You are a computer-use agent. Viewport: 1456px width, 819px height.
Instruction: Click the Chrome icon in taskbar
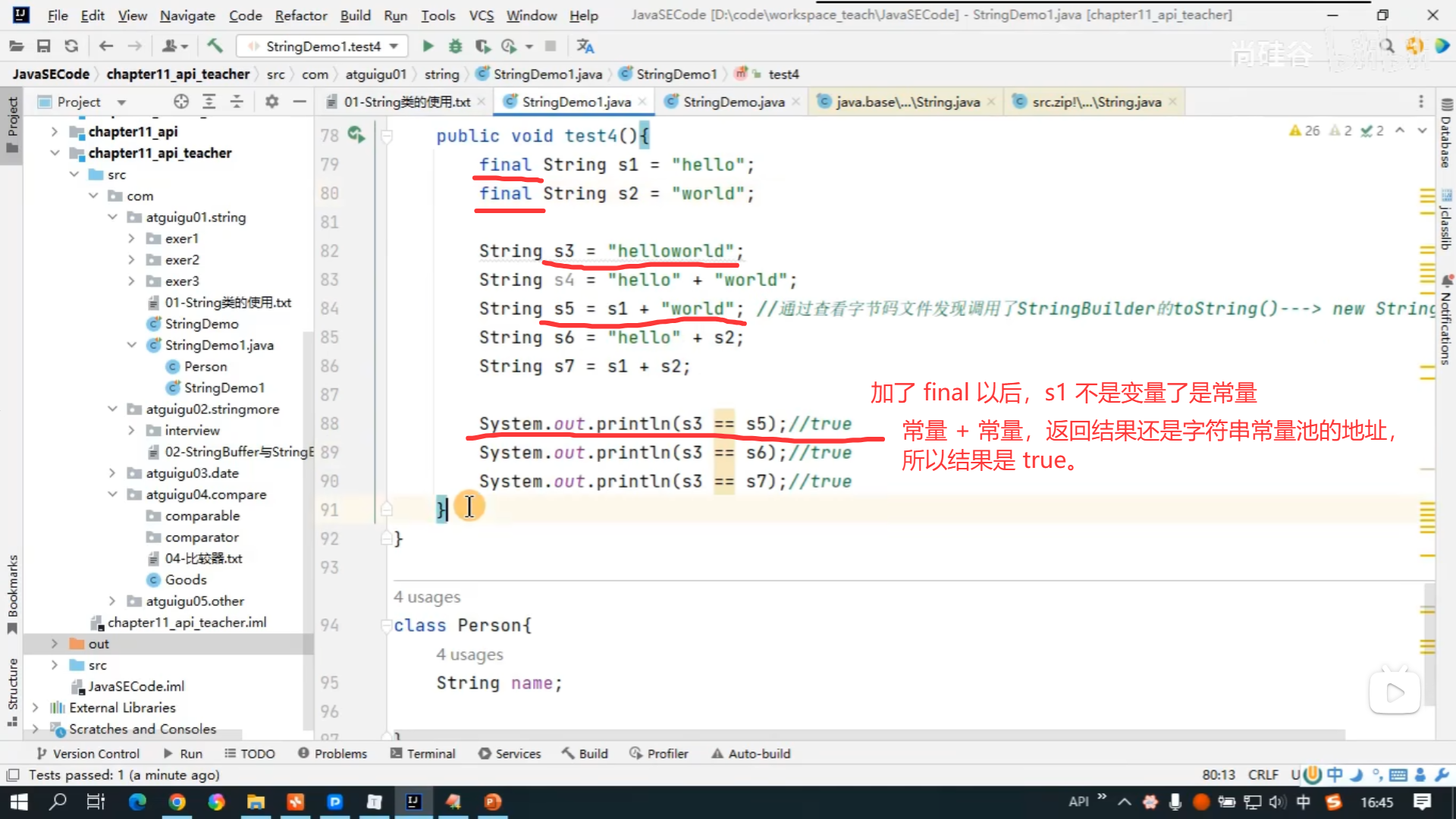tap(177, 802)
